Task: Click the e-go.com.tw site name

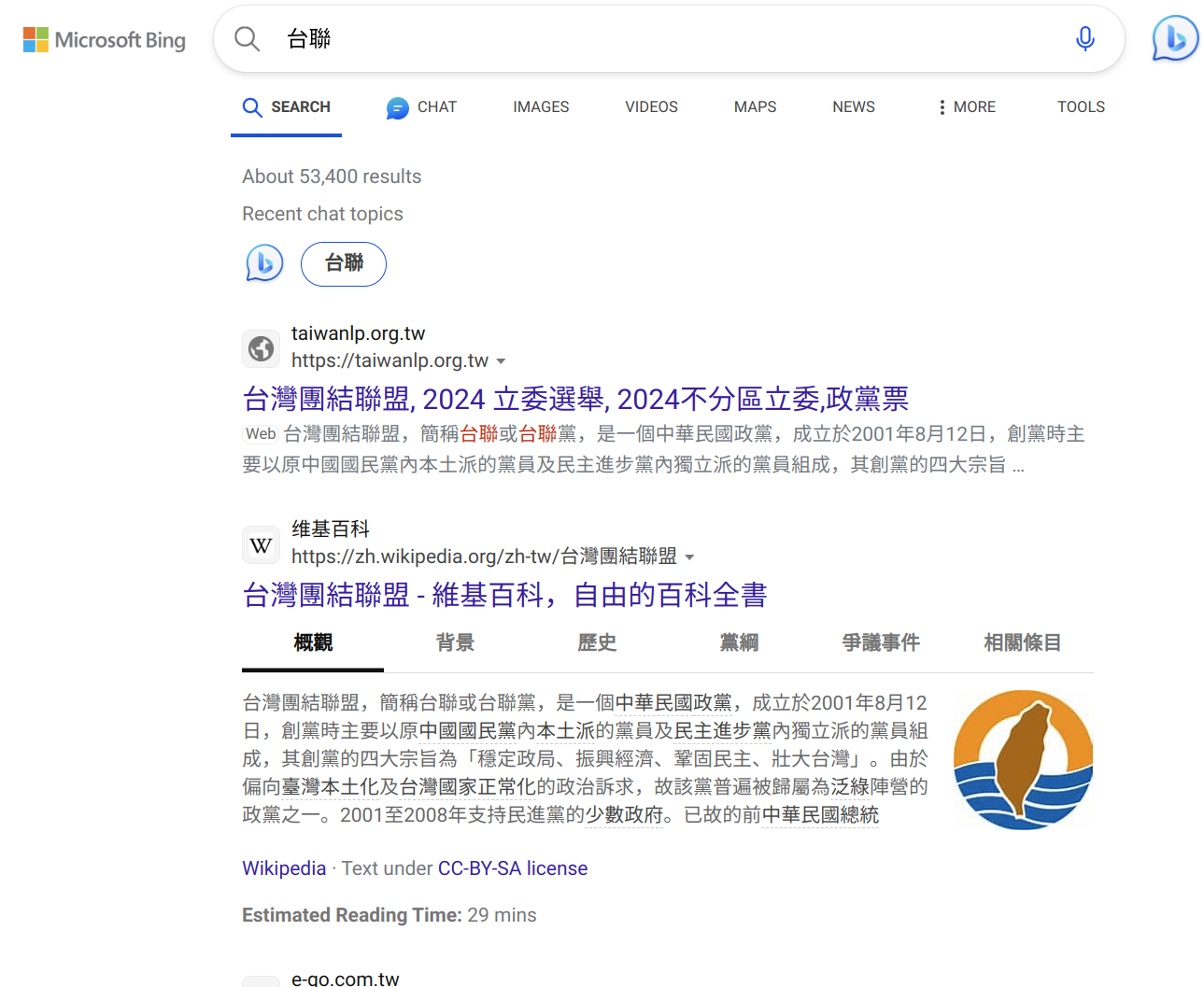Action: (346, 979)
